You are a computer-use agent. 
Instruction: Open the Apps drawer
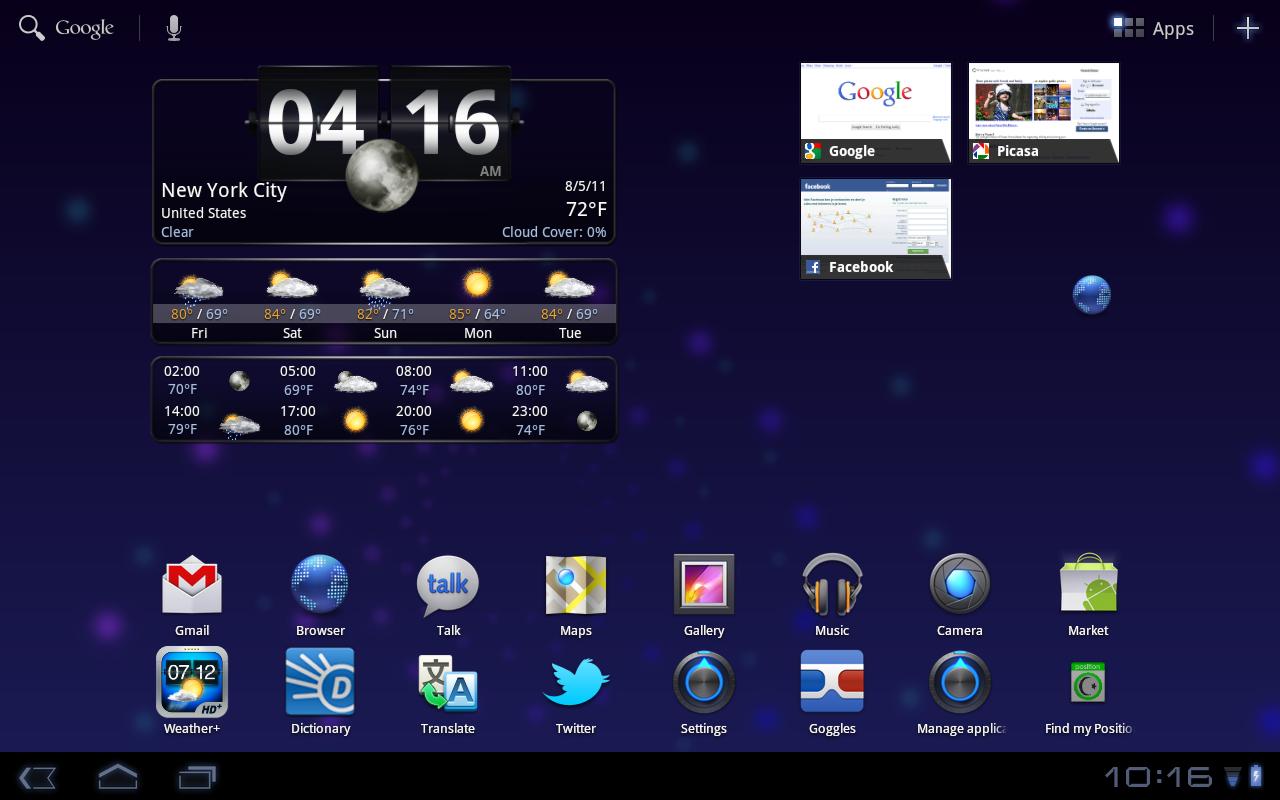1153,28
